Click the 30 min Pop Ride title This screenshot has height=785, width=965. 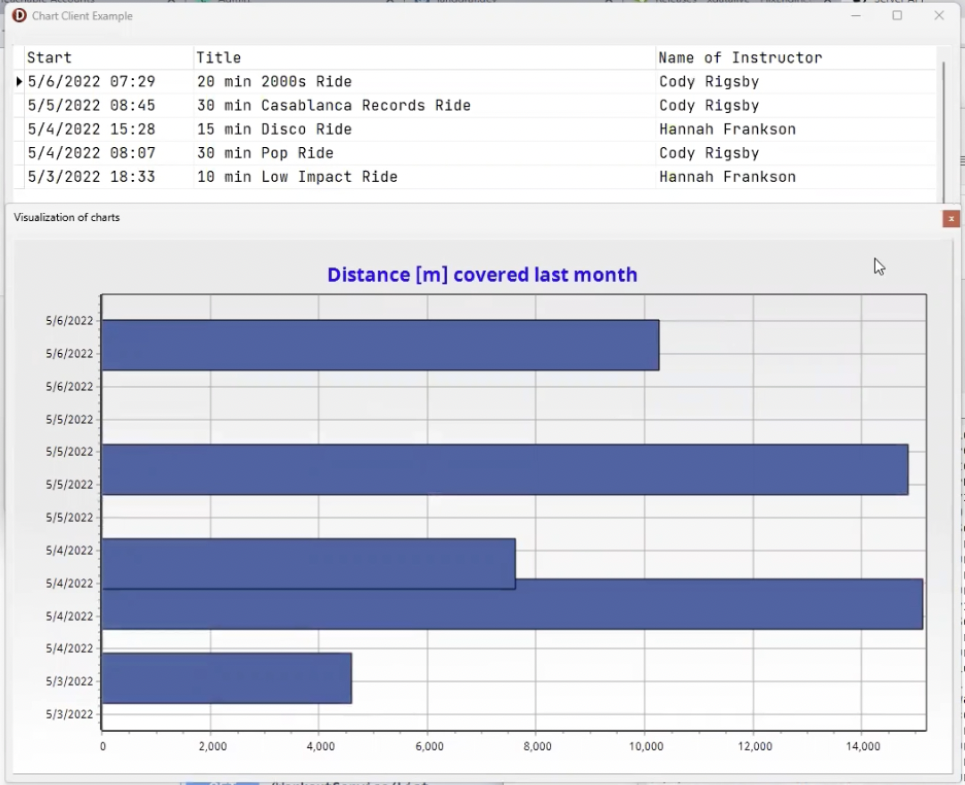[x=265, y=153]
